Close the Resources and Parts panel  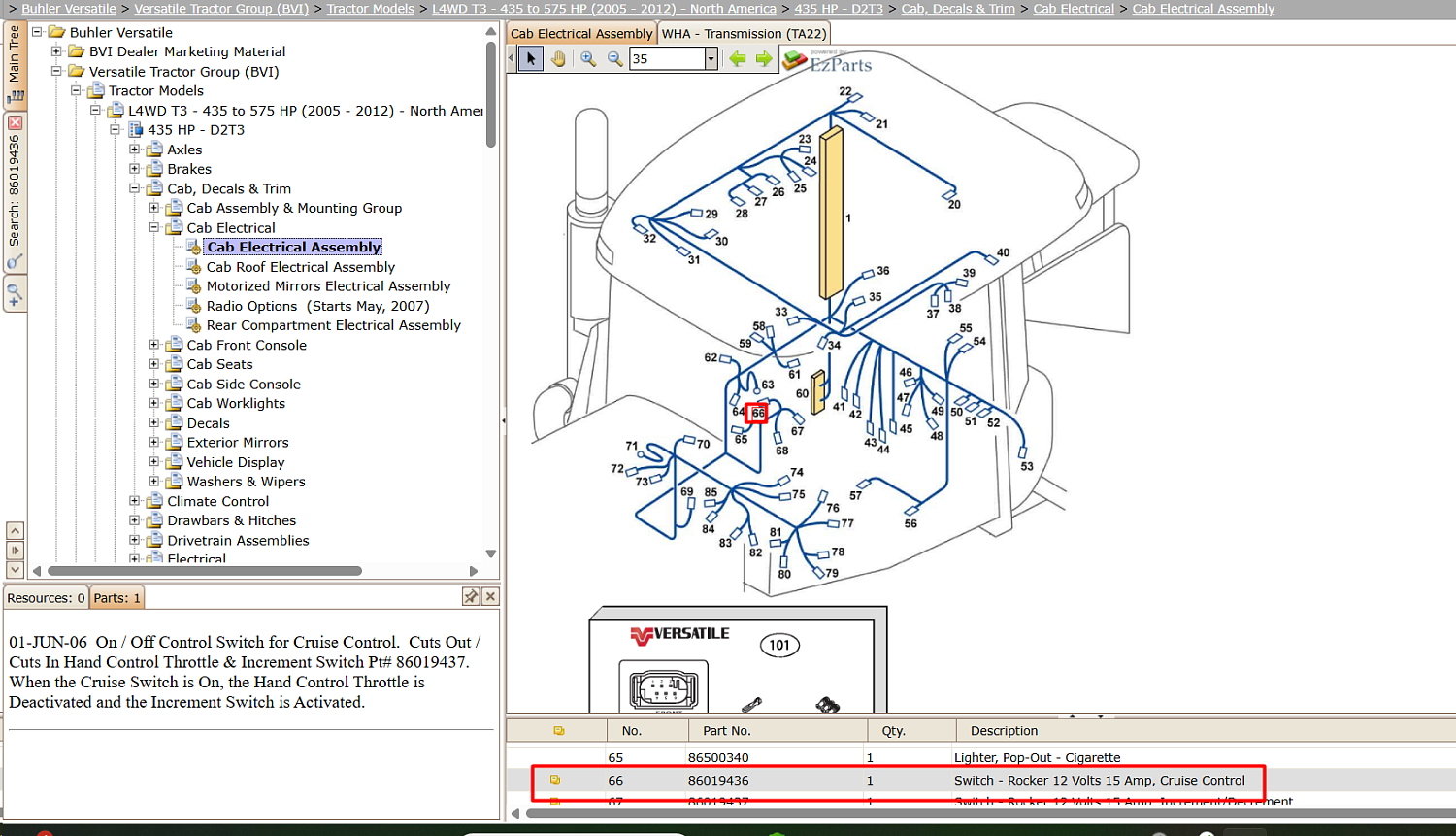point(490,596)
